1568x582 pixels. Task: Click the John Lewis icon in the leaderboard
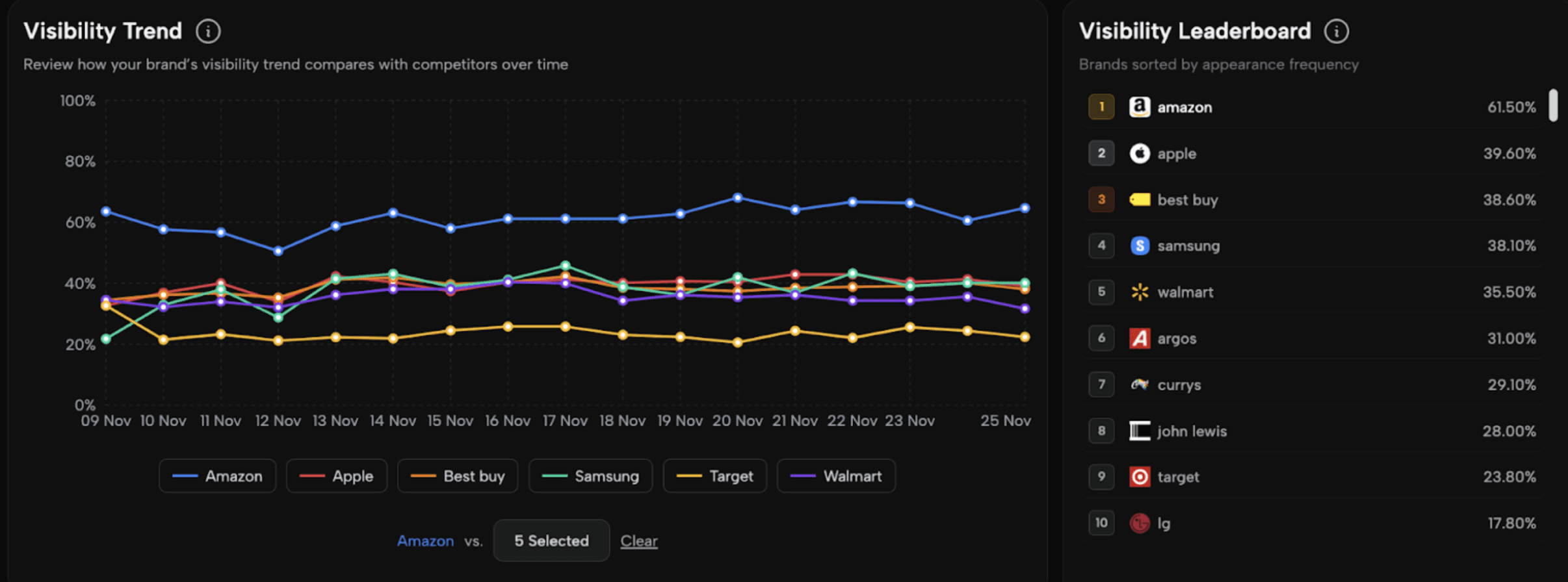click(1140, 431)
